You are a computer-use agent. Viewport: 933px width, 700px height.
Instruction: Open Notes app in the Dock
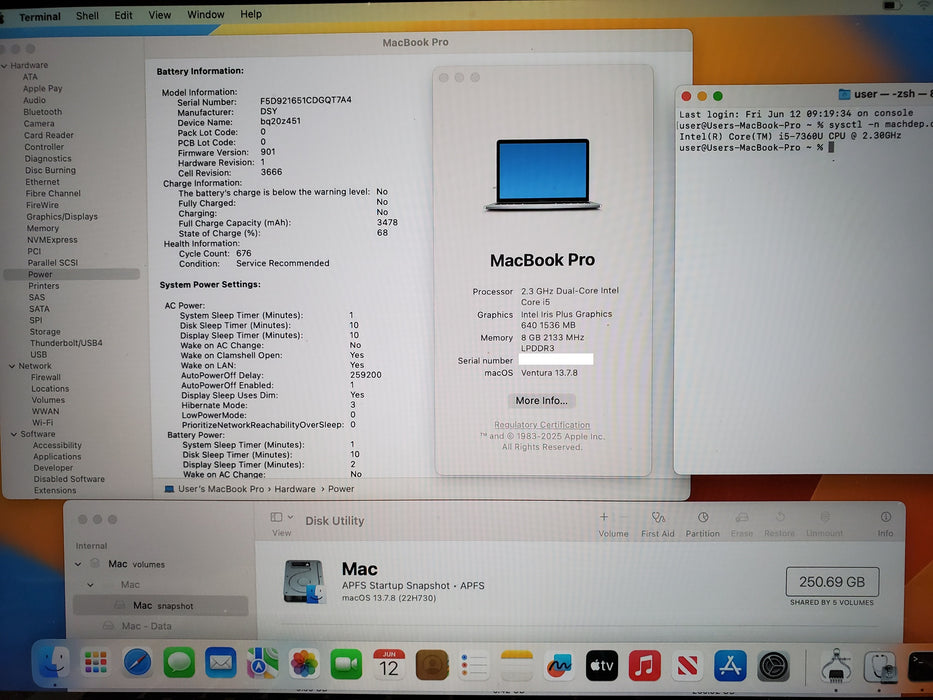pos(516,665)
